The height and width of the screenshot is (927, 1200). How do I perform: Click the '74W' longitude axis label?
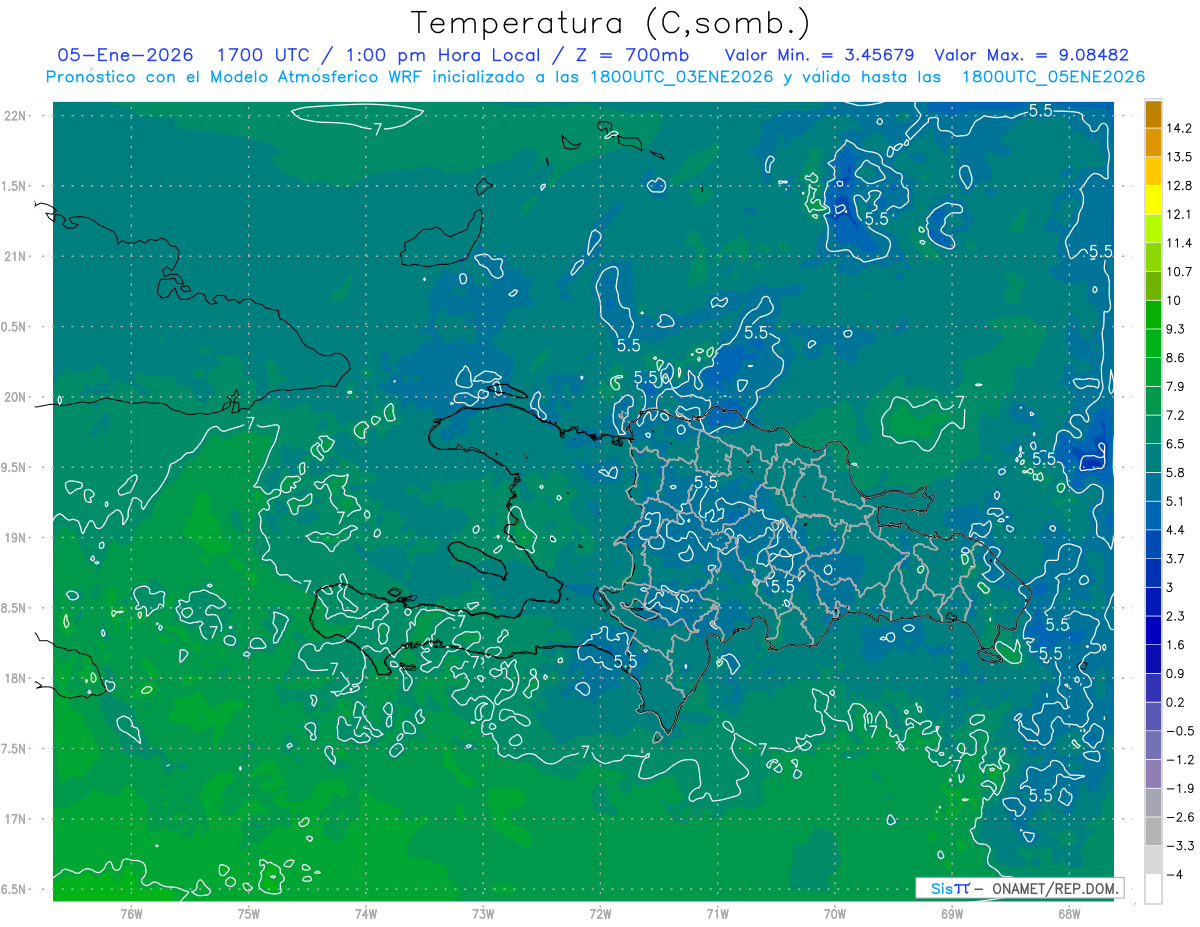point(365,914)
